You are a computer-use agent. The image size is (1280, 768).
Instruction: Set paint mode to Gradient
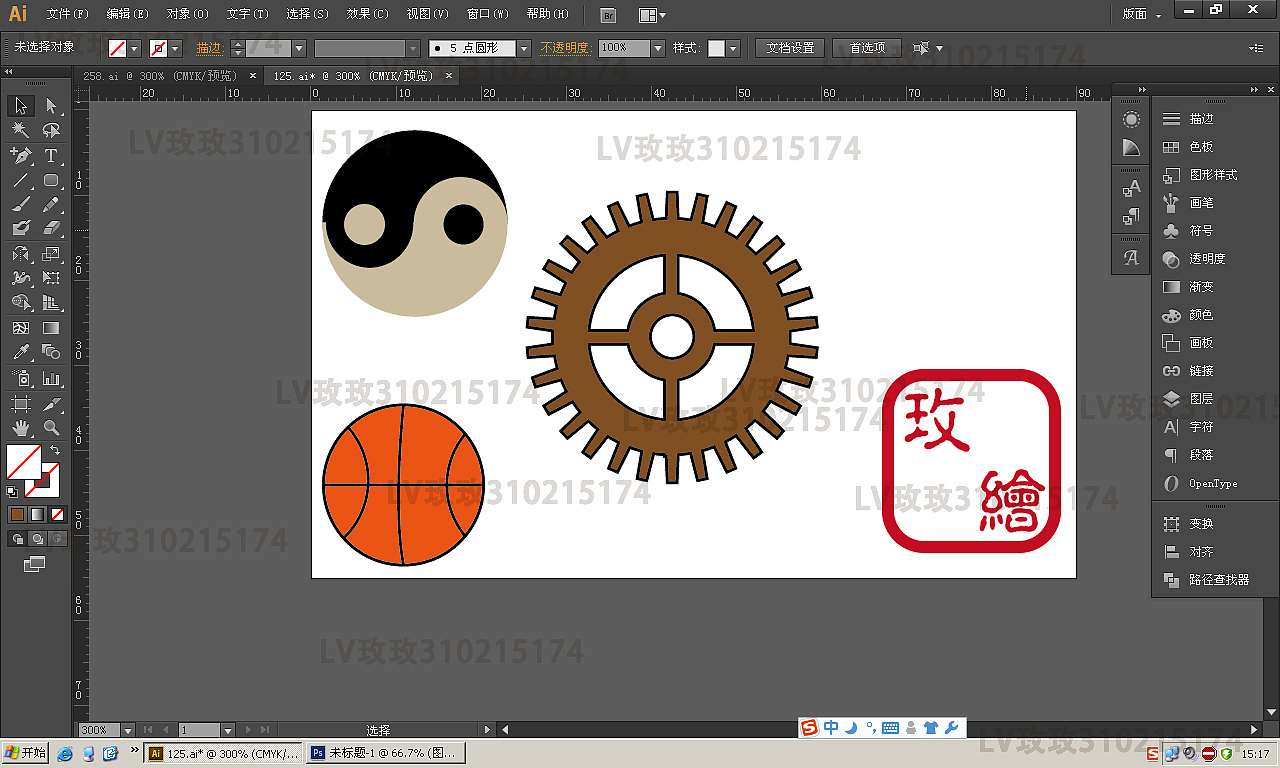click(x=37, y=514)
